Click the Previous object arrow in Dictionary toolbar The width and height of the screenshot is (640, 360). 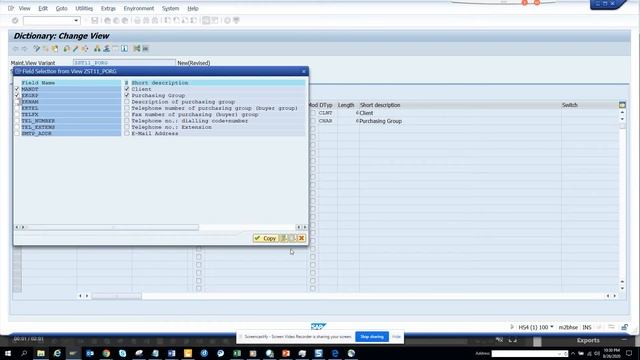[x=16, y=49]
